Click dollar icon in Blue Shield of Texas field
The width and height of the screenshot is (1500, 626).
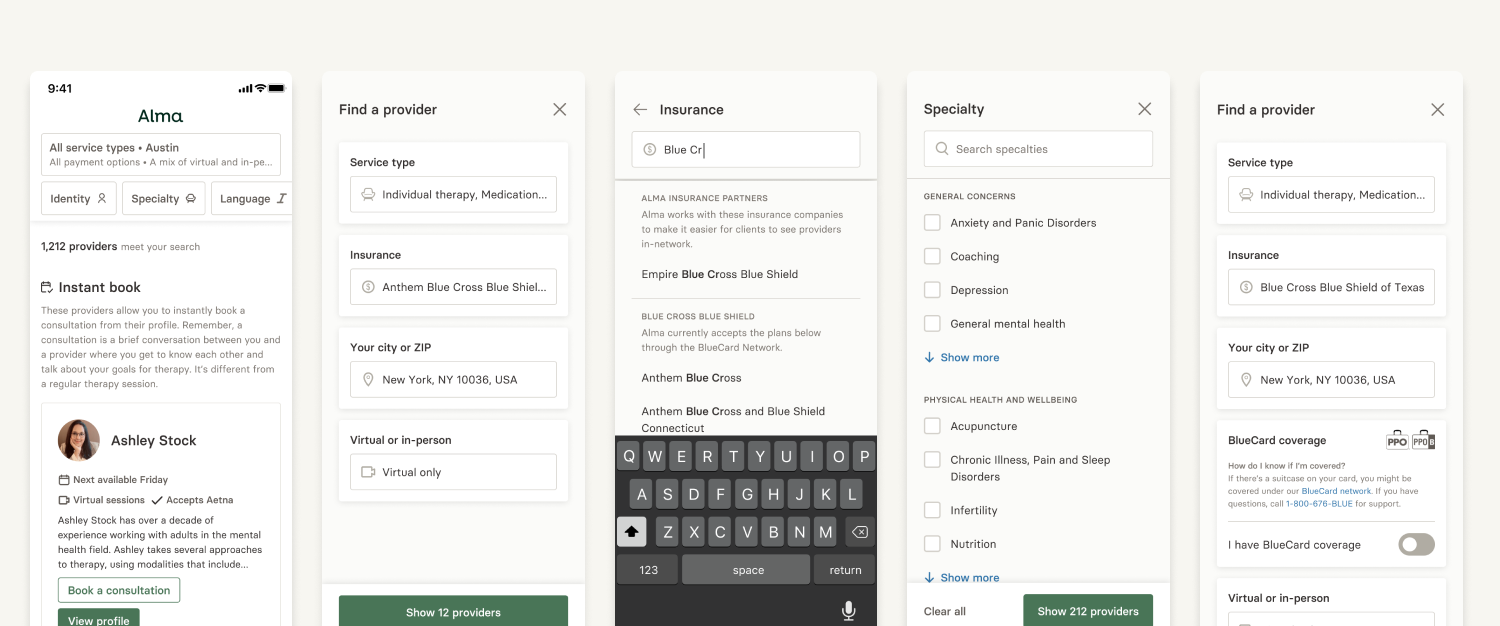[x=1246, y=287]
